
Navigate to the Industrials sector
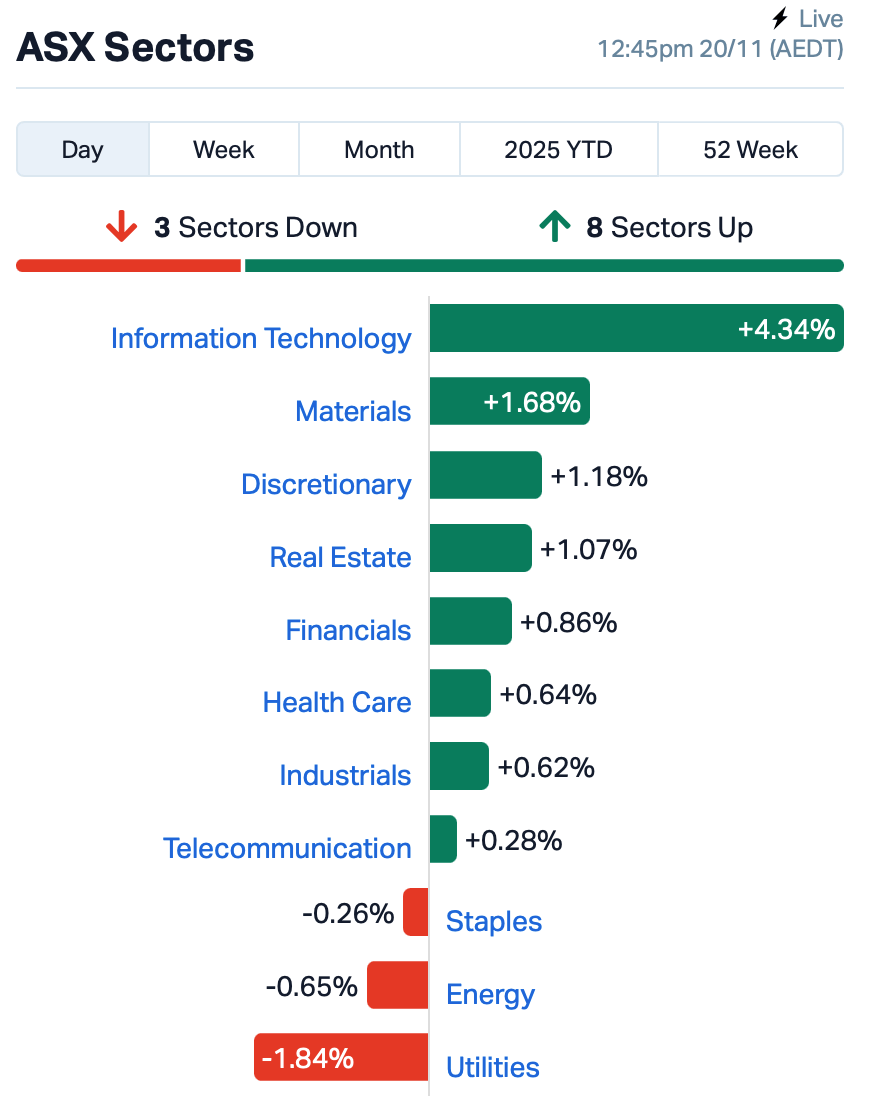(345, 775)
